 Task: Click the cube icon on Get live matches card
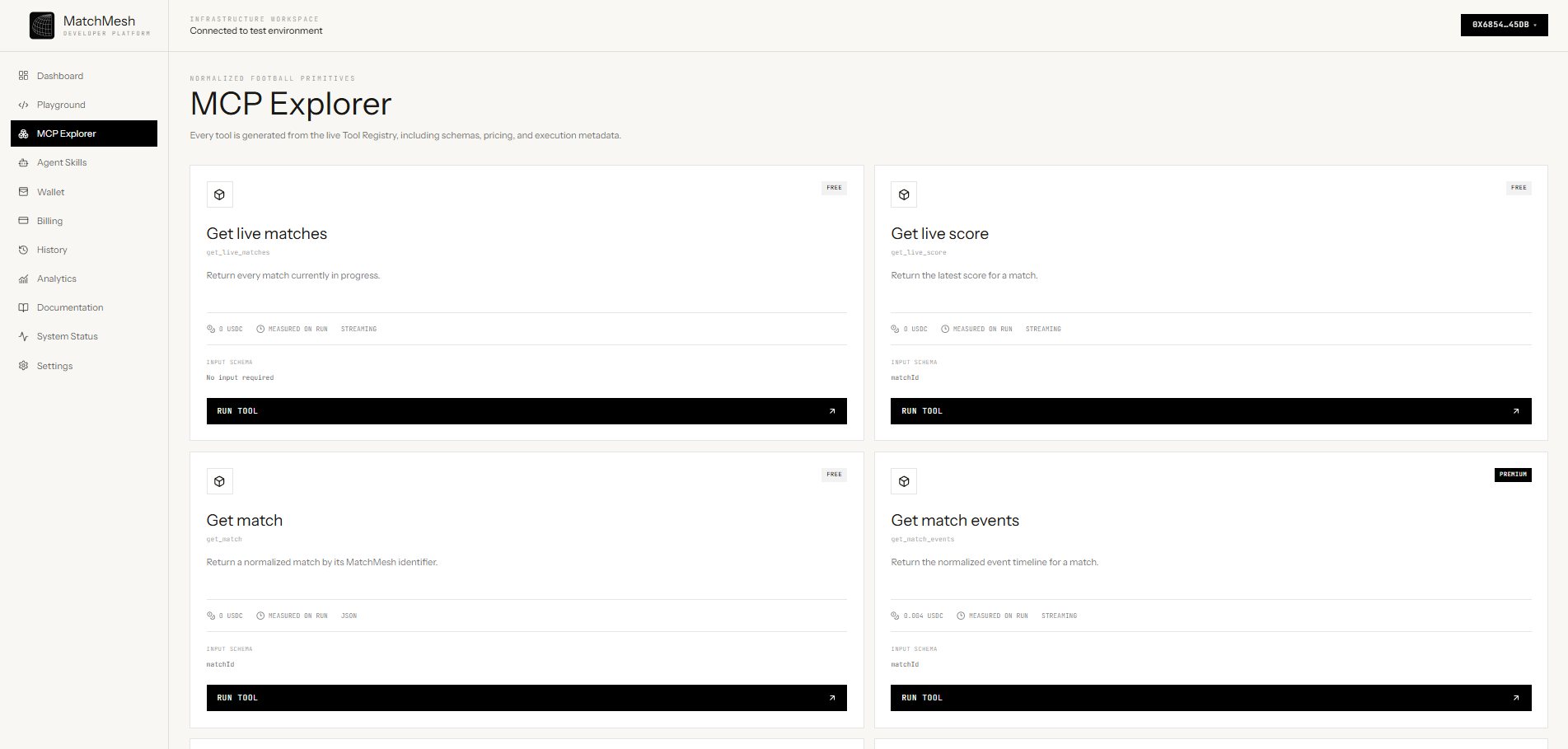click(x=219, y=194)
